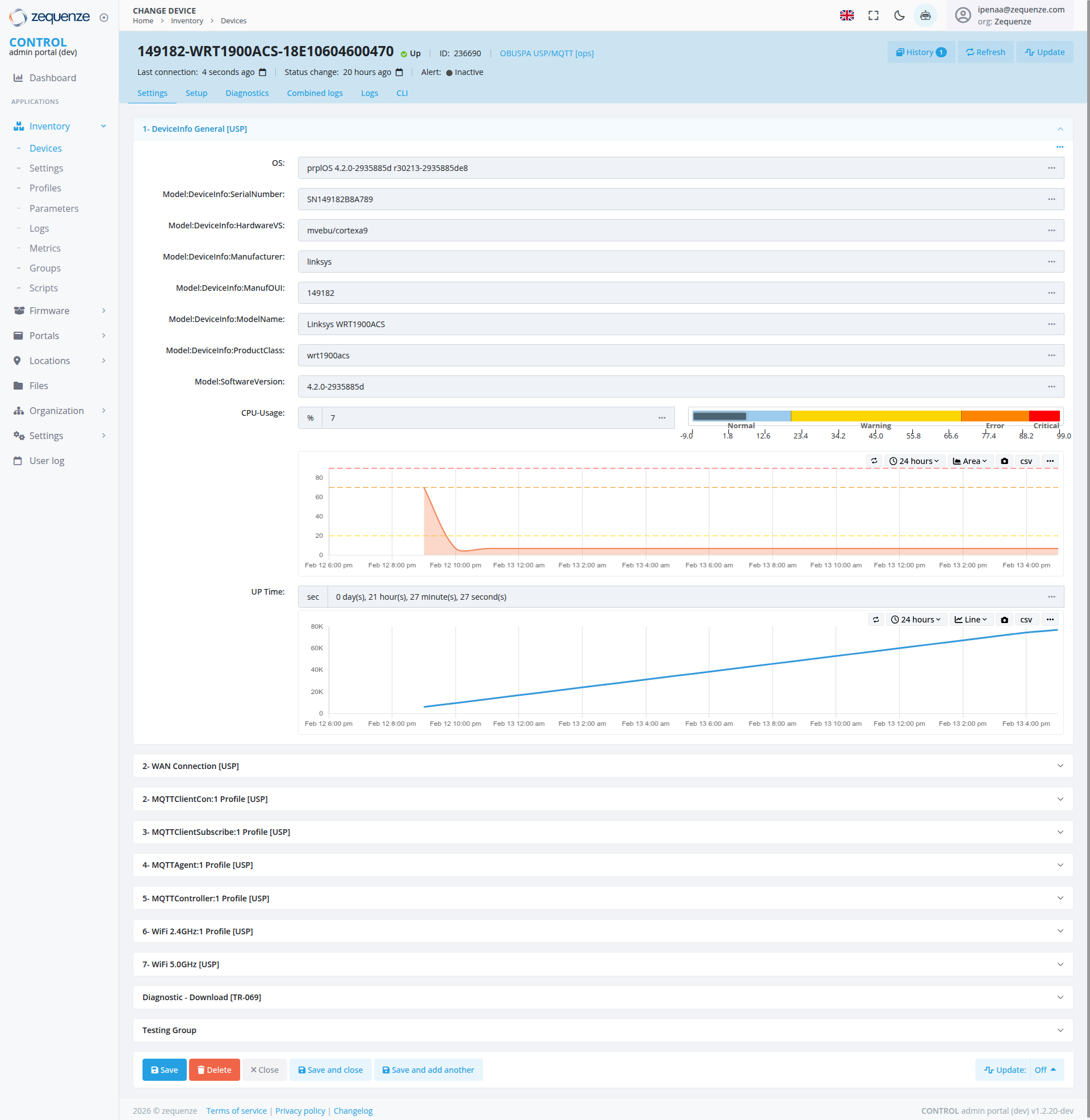Refresh the CPU-Usage chart with the reload icon
The height and width of the screenshot is (1120, 1090).
coord(874,461)
